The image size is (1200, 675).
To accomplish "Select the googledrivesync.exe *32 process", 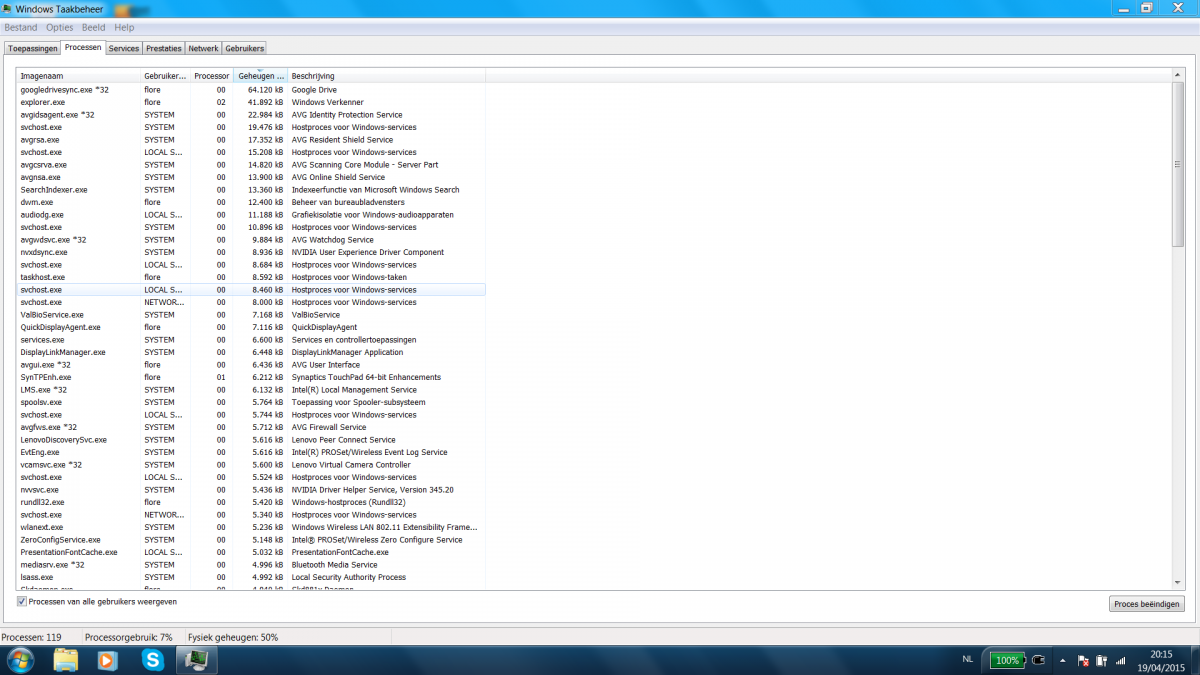I will point(251,90).
